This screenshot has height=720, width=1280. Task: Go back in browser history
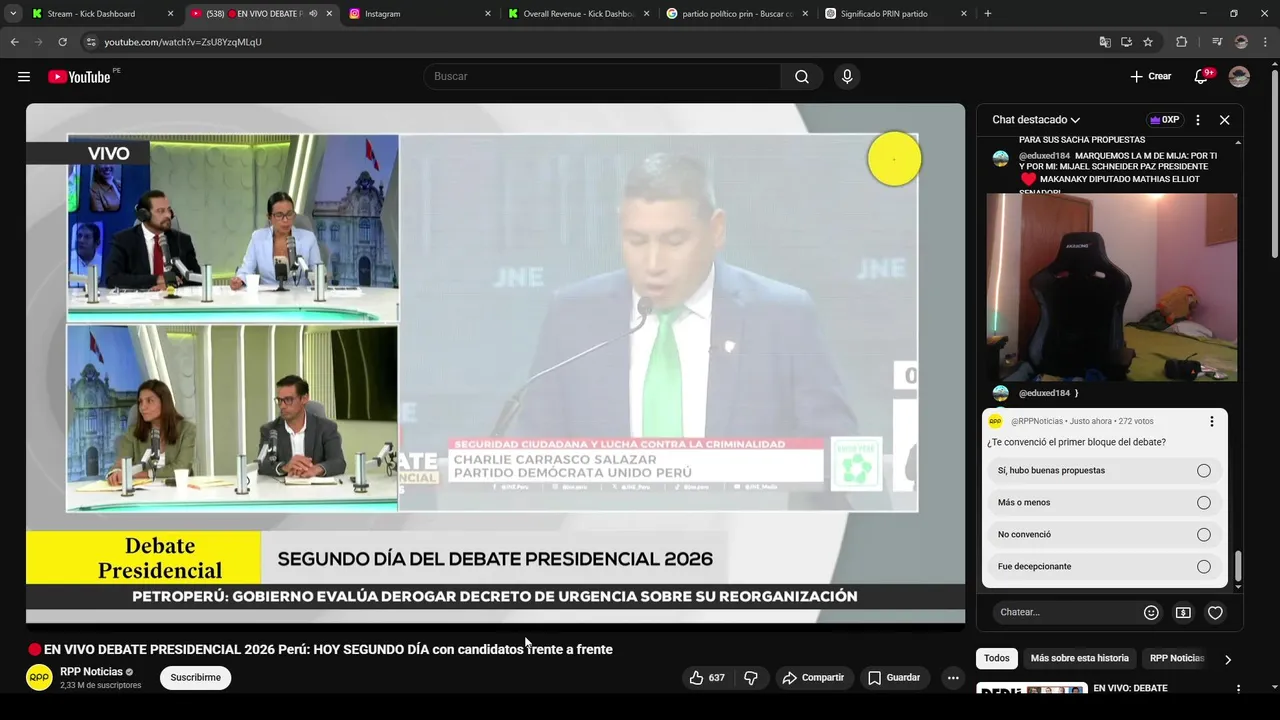14,42
